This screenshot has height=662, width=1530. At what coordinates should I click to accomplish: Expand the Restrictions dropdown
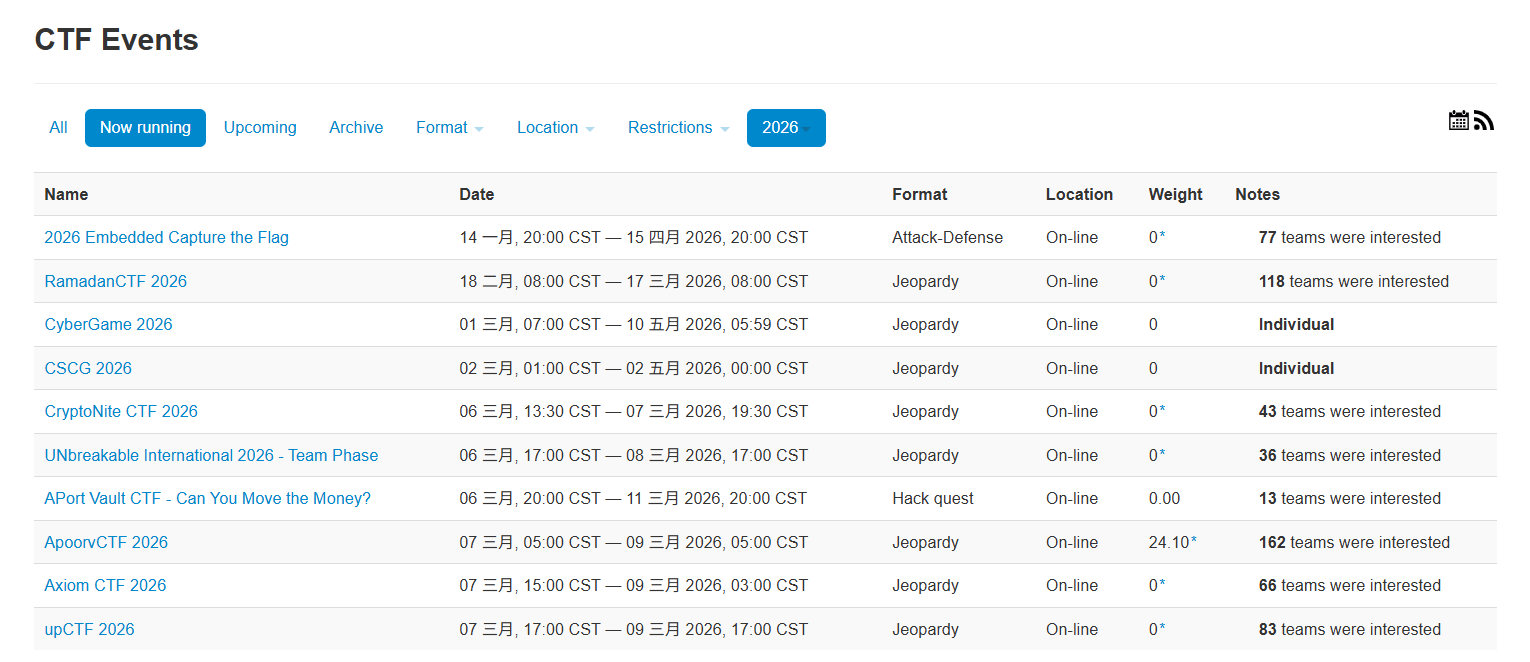click(x=678, y=128)
